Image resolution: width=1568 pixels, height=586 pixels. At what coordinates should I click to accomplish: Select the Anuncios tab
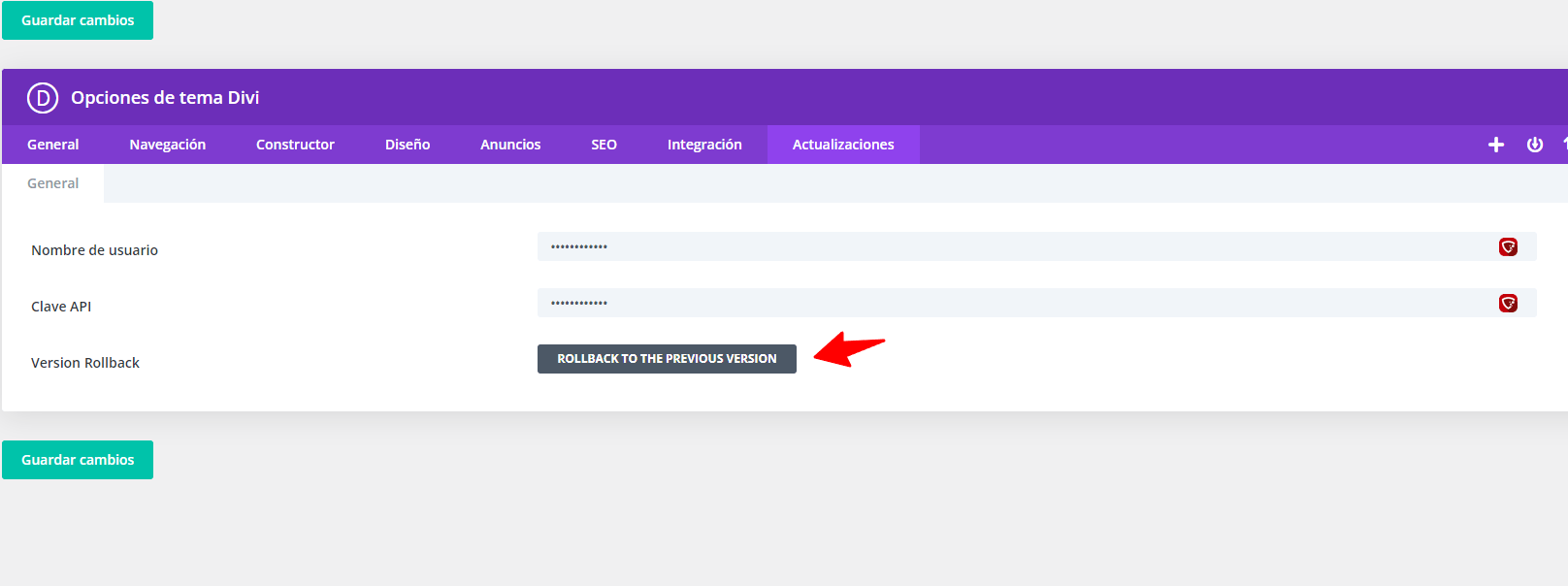pos(510,145)
